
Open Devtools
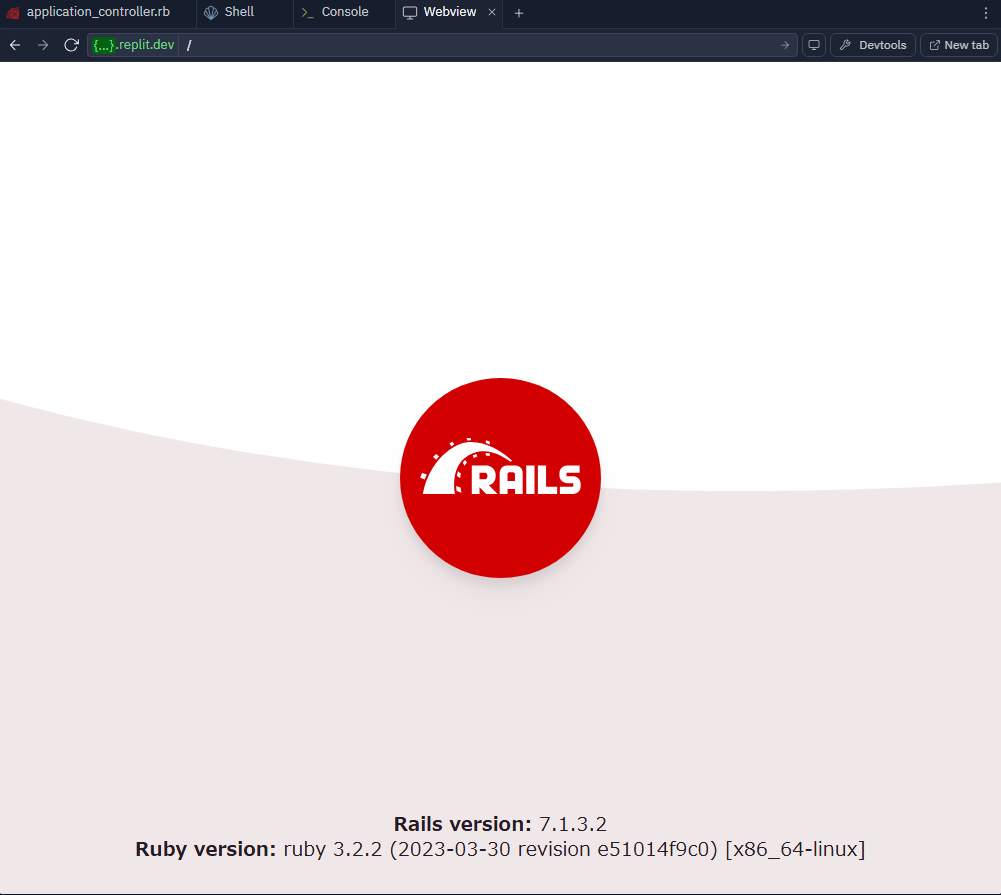(x=873, y=45)
